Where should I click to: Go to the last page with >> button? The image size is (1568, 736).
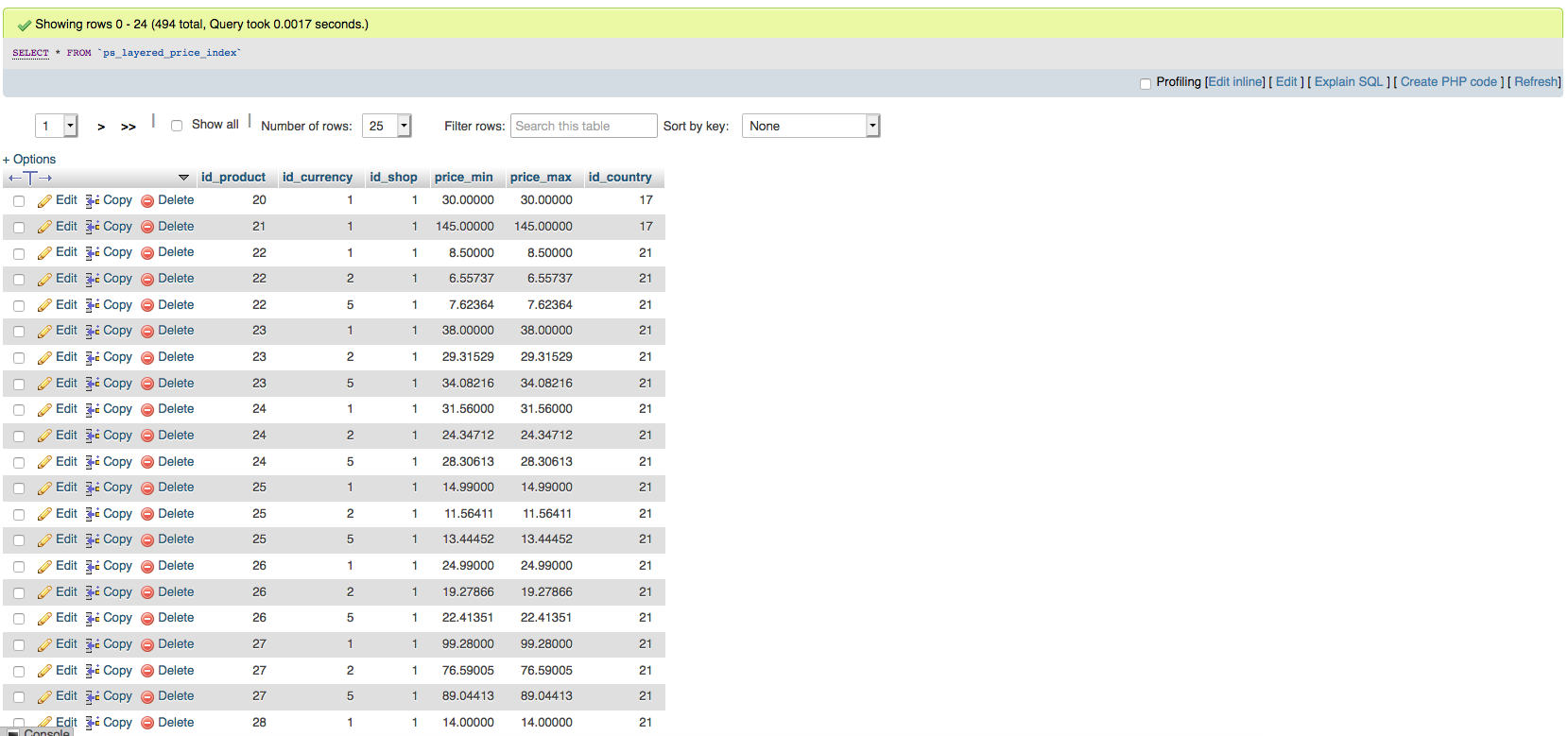[x=129, y=127]
